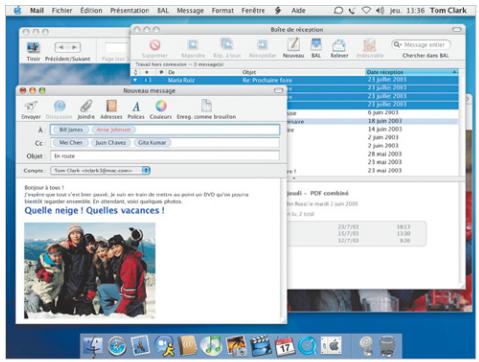This screenshot has width=479, height=362.
Task: Open the Compte account popup menu
Action: [x=100, y=170]
